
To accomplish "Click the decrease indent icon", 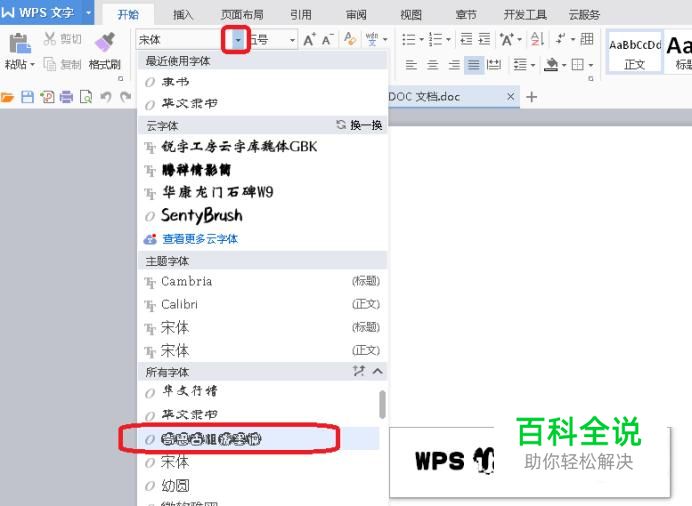I will (466, 39).
